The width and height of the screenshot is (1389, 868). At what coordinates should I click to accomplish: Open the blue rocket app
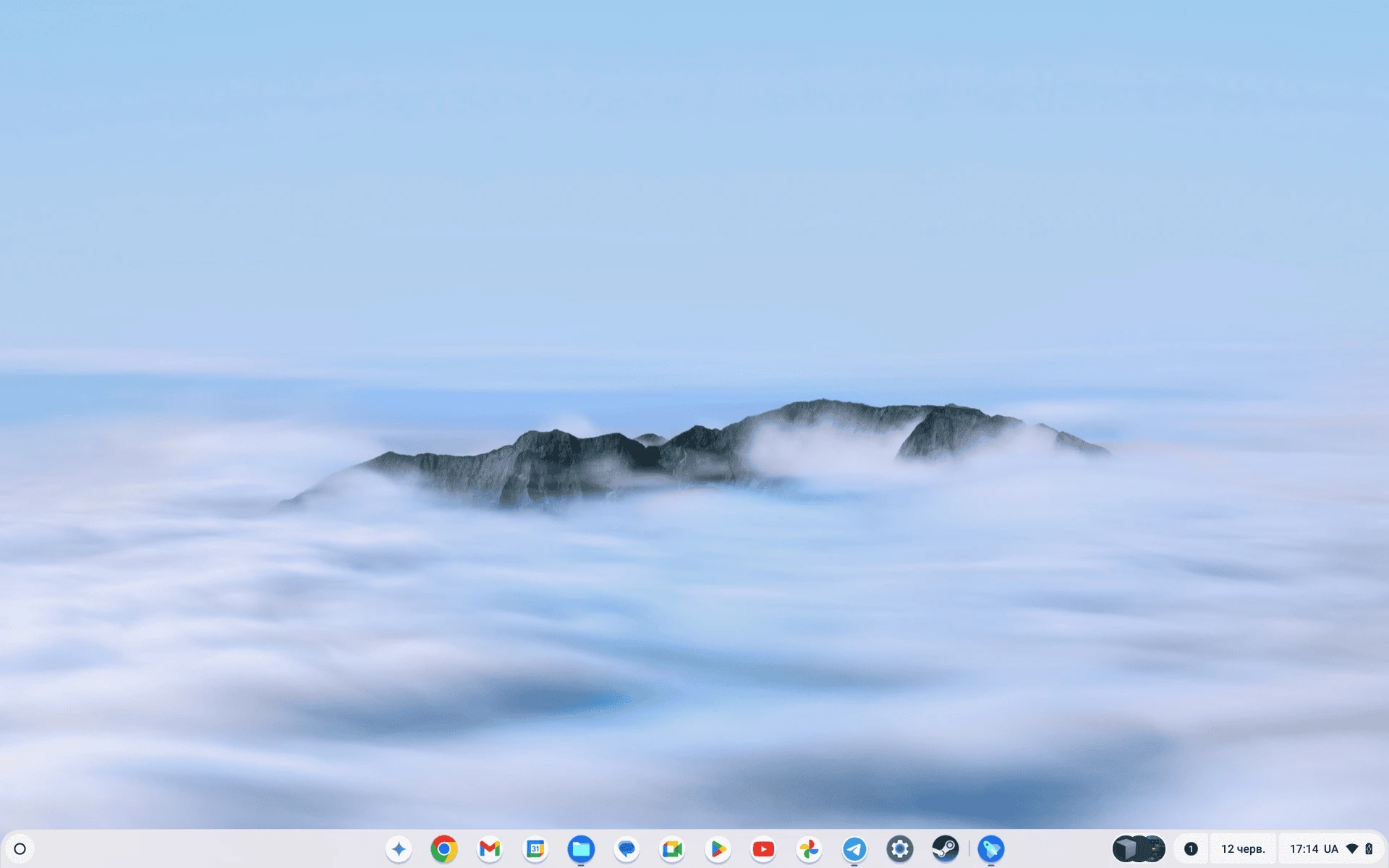991,848
